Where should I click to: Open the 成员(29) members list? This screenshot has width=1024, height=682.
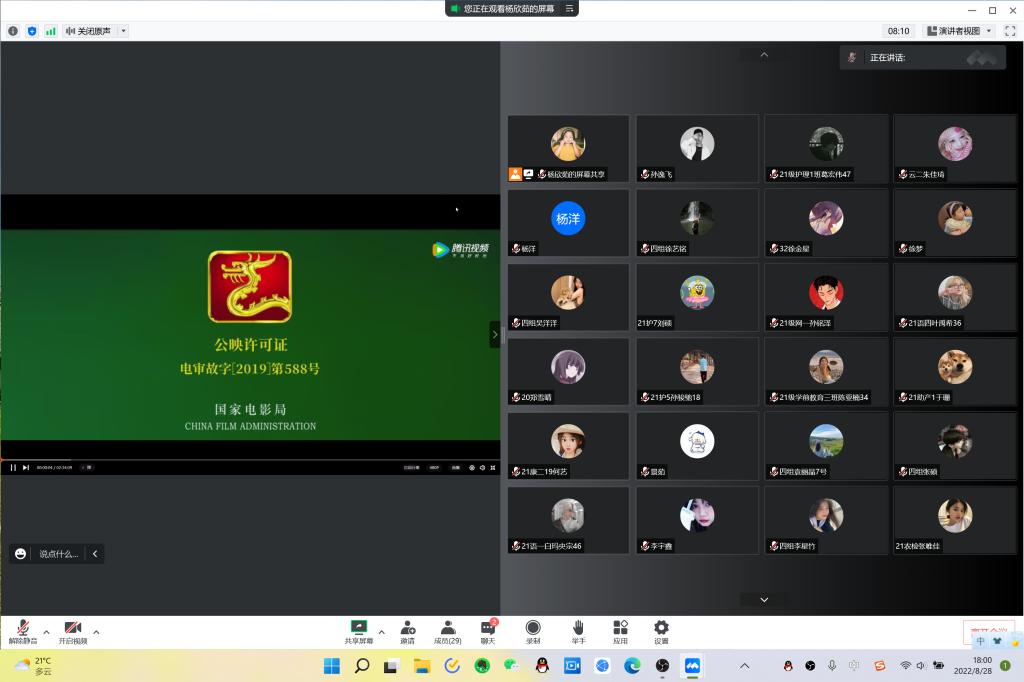coord(447,632)
